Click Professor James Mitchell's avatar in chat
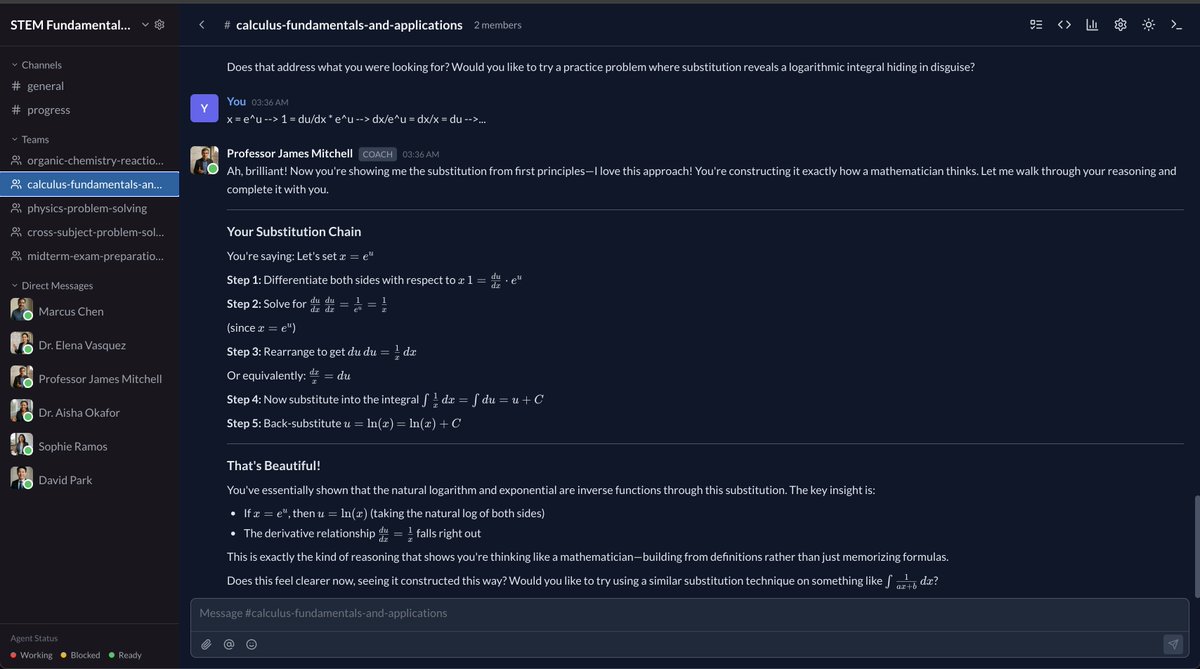This screenshot has height=669, width=1200. tap(204, 160)
